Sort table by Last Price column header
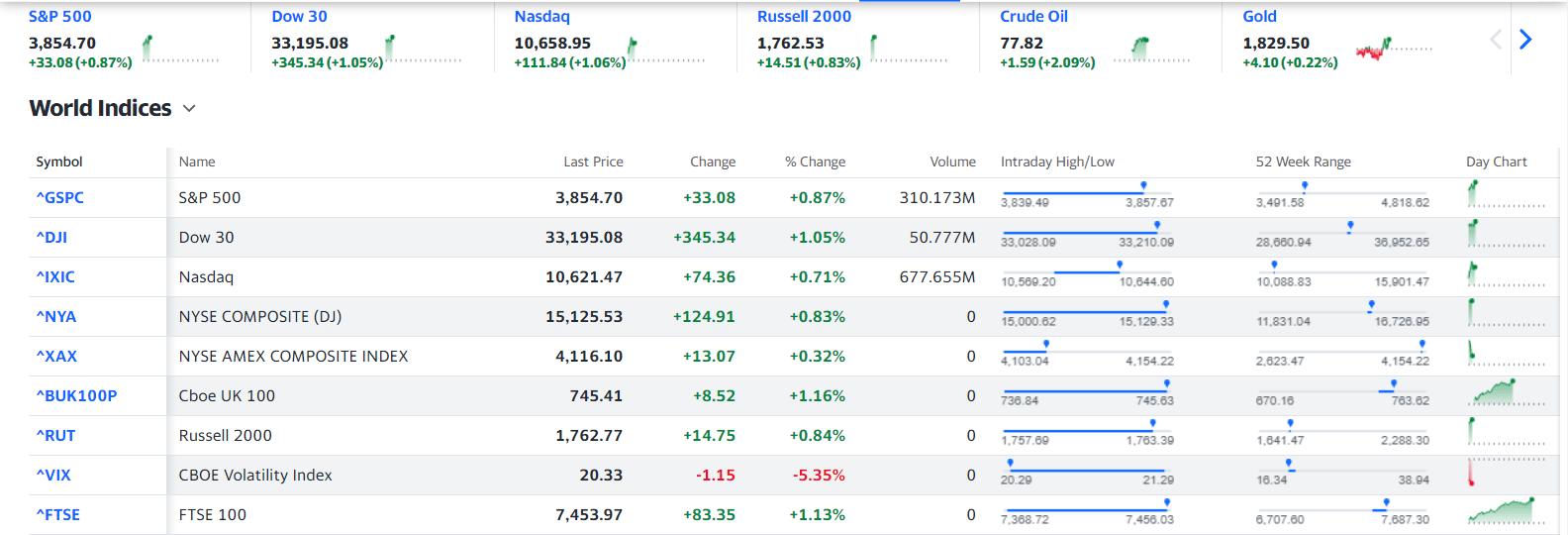The image size is (1568, 535). click(x=593, y=161)
